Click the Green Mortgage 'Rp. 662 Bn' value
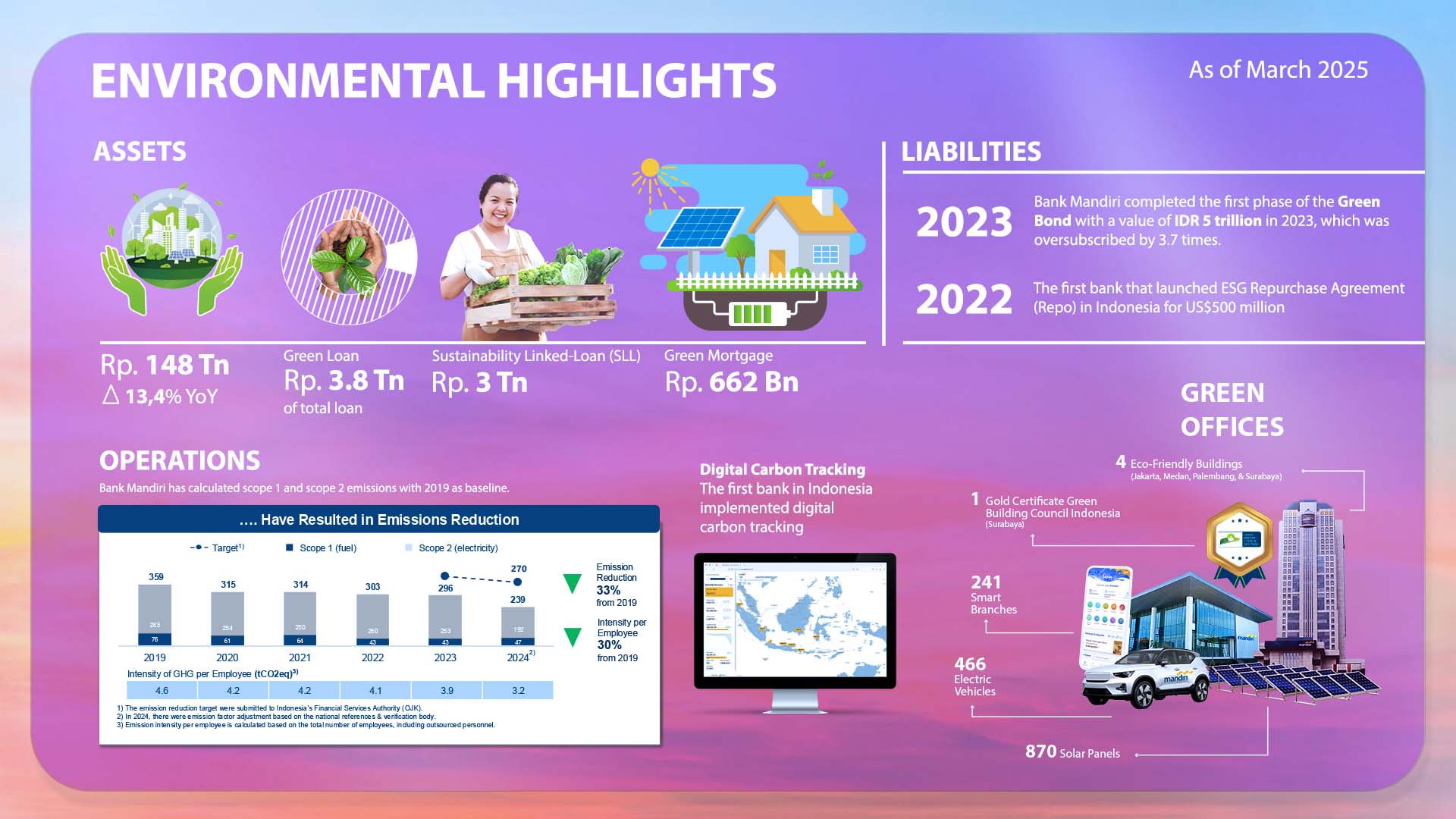 click(732, 382)
